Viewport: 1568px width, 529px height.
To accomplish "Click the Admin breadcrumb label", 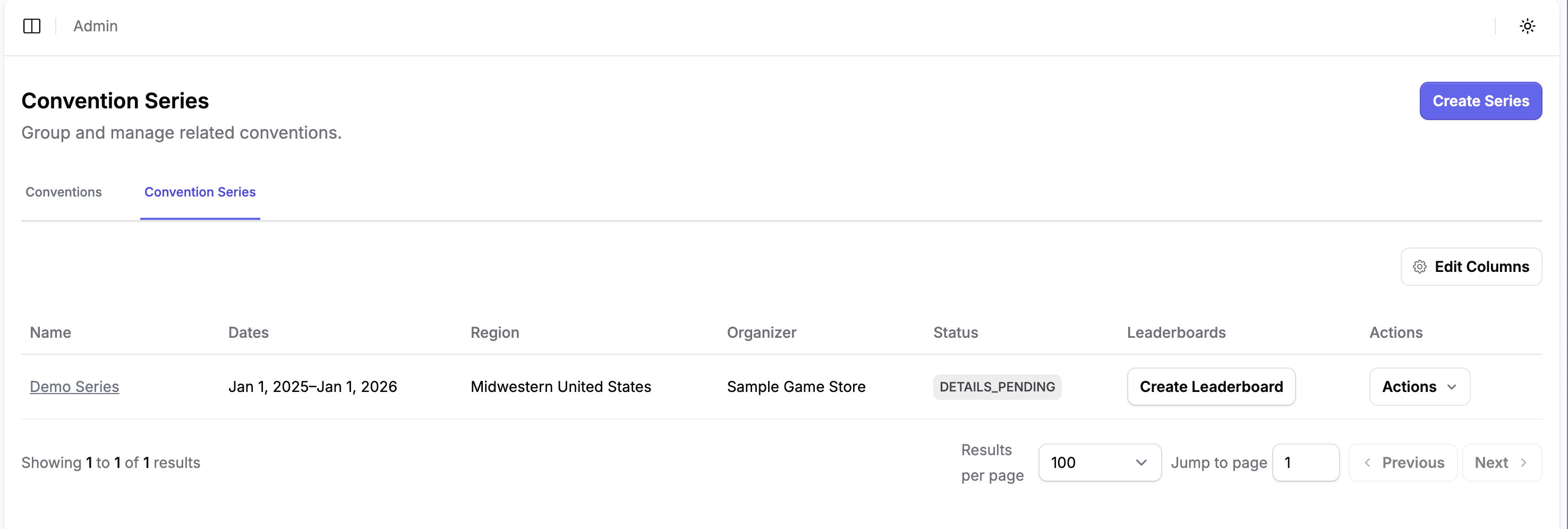I will coord(96,26).
